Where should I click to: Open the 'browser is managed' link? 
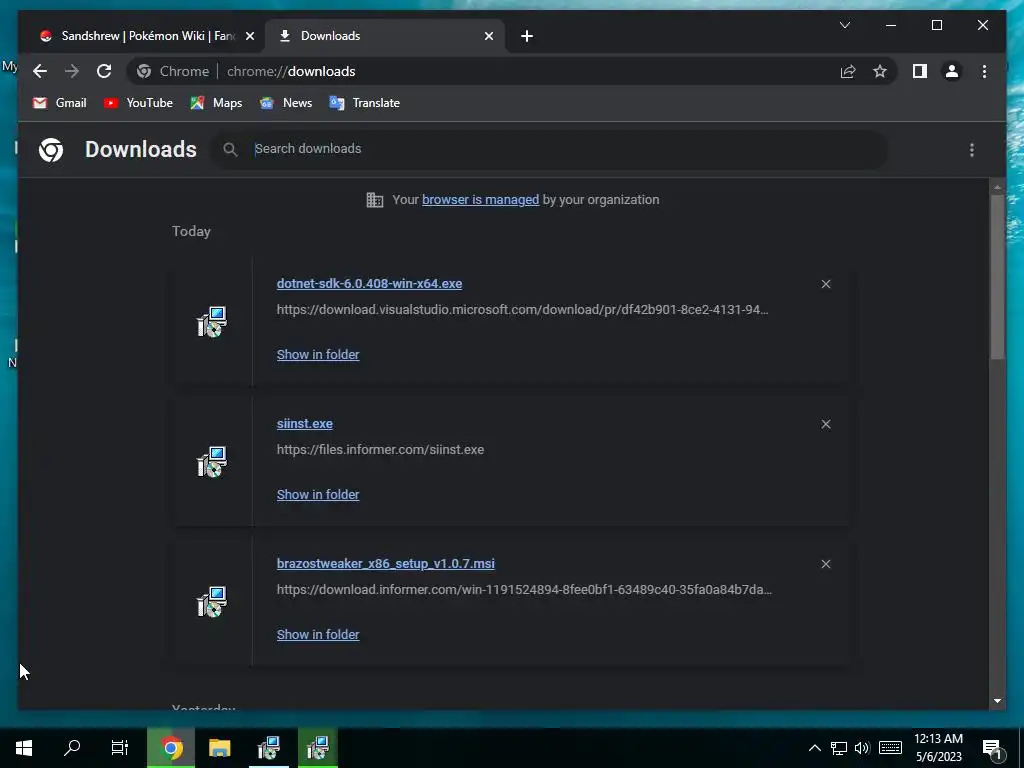coord(480,200)
